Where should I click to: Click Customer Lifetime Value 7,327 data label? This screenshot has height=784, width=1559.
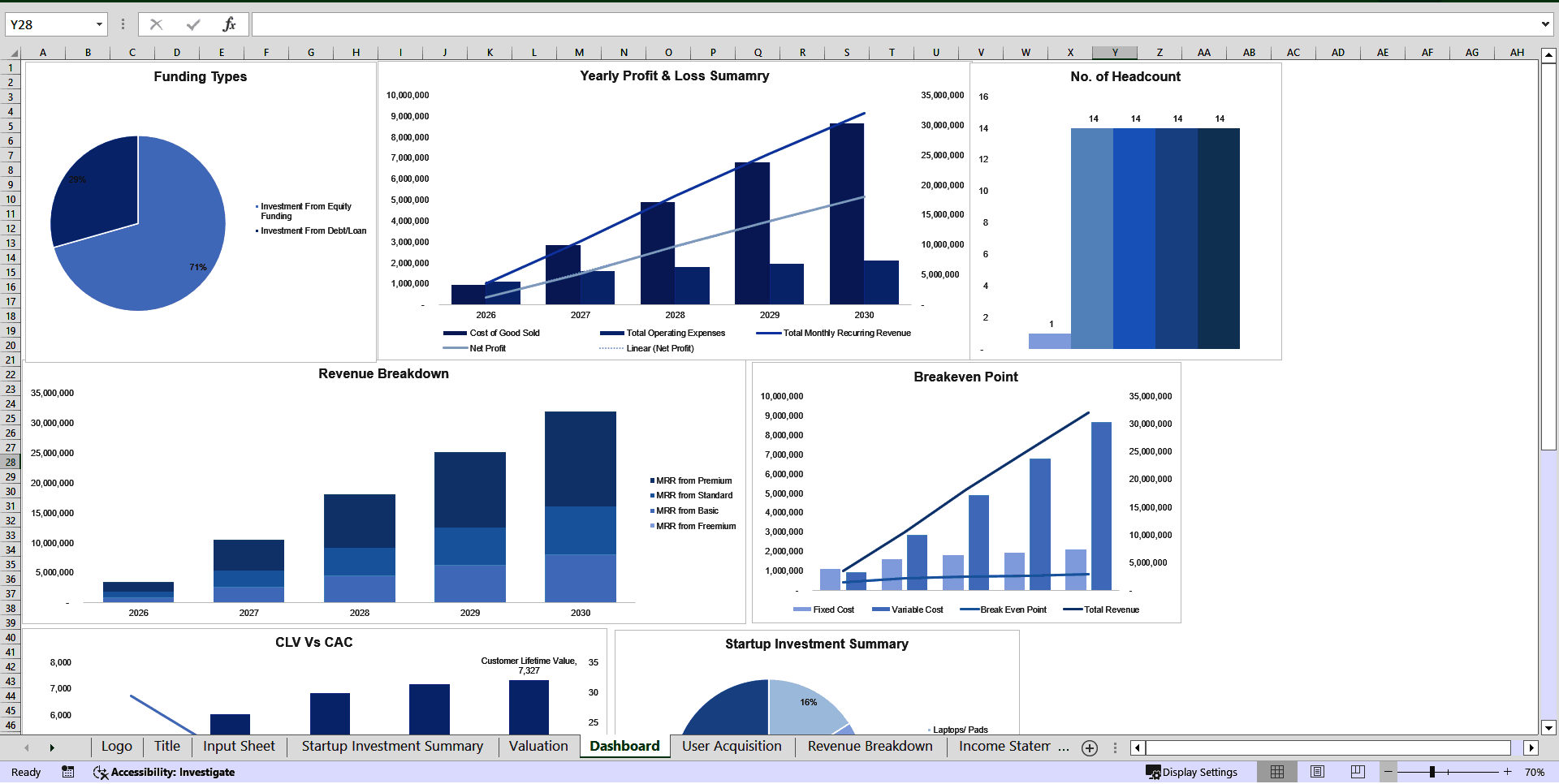coord(529,666)
